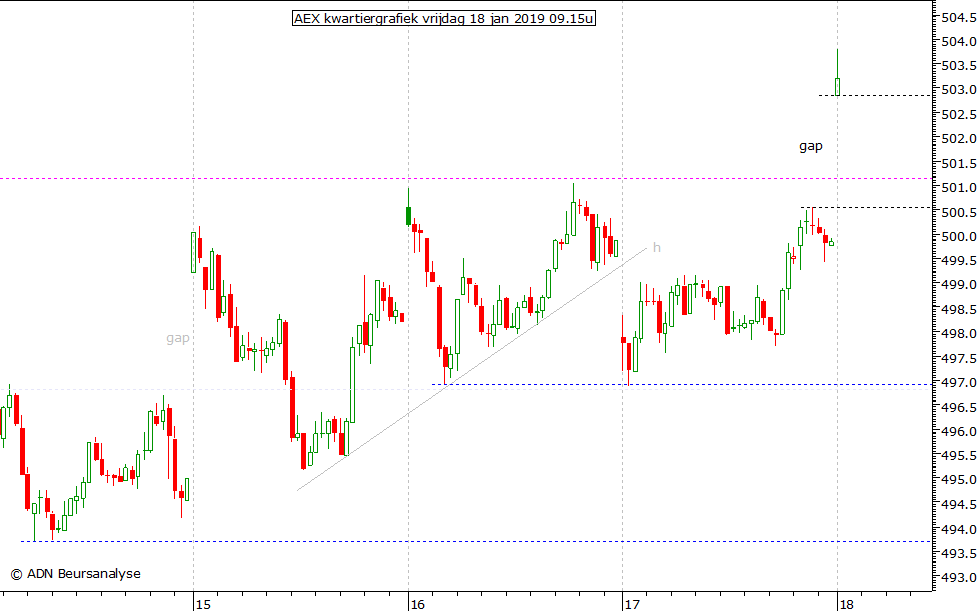Click the black dashed gap line near 500.6
This screenshot has height=611, width=980.
pos(866,207)
